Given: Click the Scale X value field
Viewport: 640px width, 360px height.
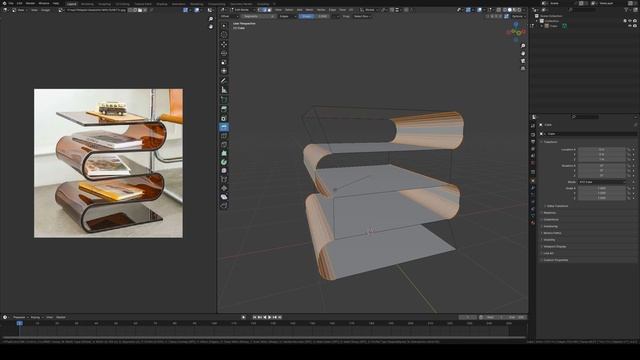Looking at the screenshot, I should coord(602,189).
